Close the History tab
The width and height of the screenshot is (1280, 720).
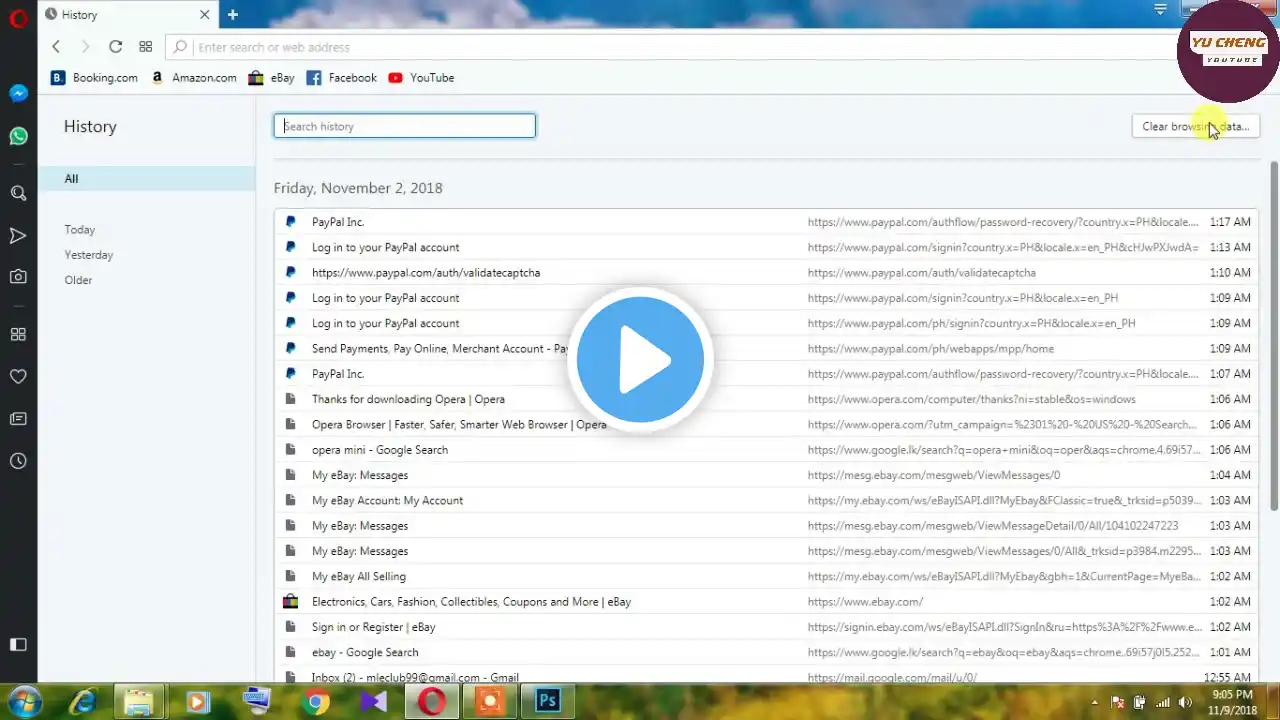204,15
